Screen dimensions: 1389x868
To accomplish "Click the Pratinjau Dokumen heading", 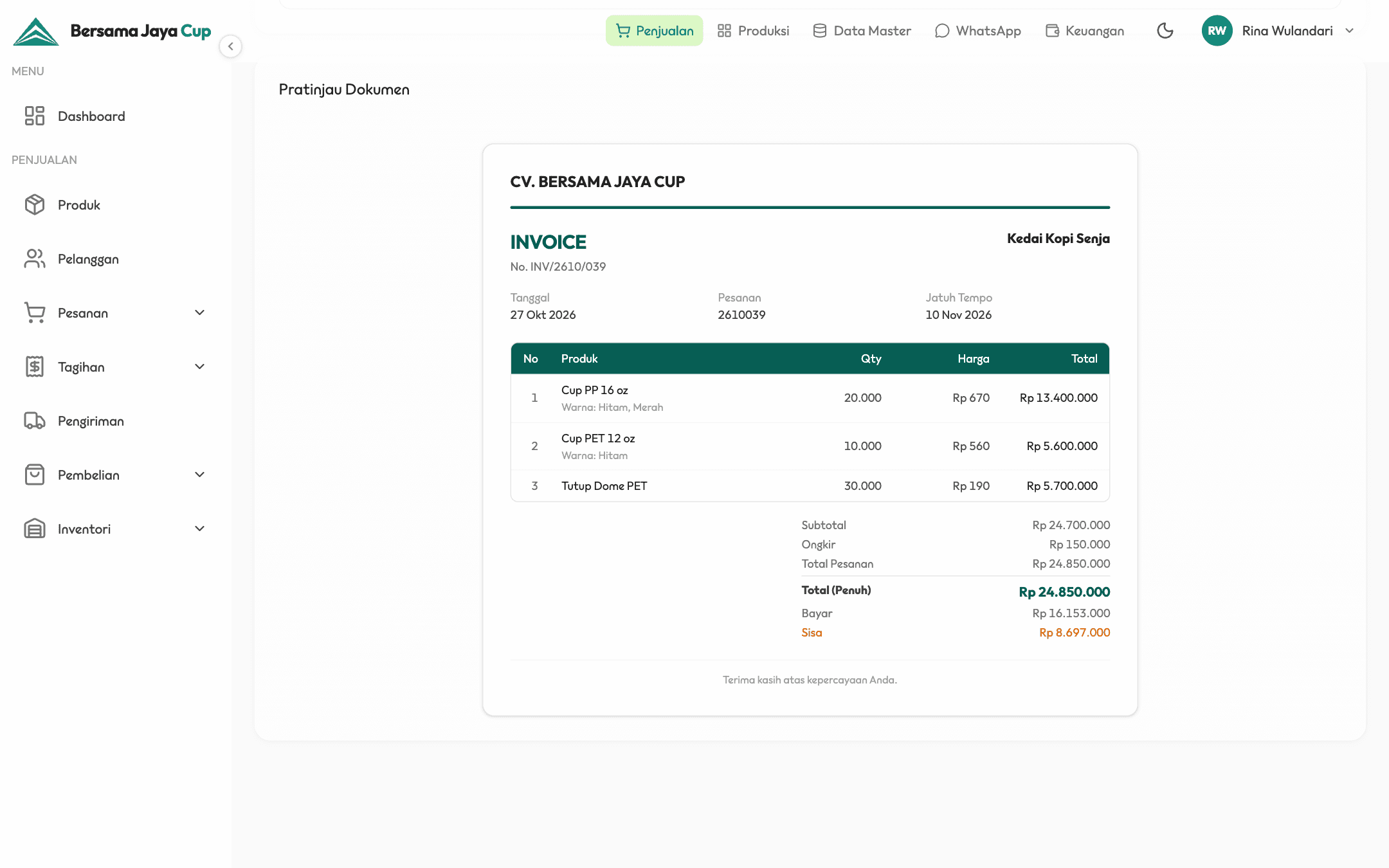I will coord(344,89).
